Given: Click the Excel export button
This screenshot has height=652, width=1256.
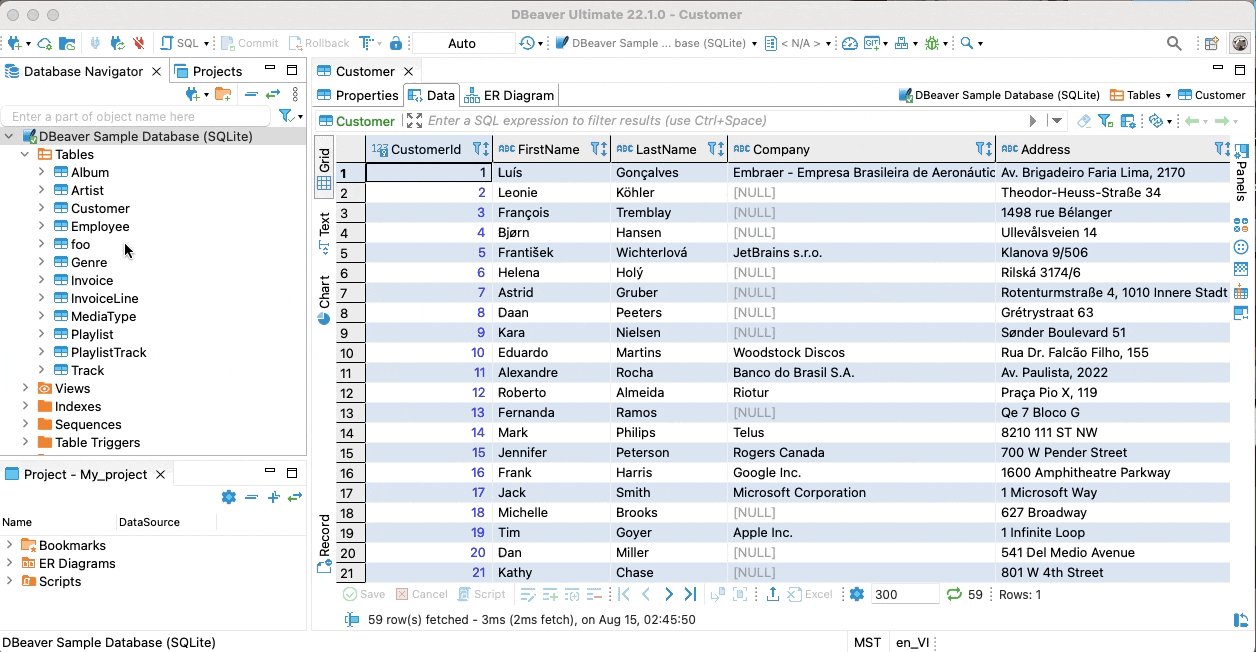Looking at the screenshot, I should 810,594.
